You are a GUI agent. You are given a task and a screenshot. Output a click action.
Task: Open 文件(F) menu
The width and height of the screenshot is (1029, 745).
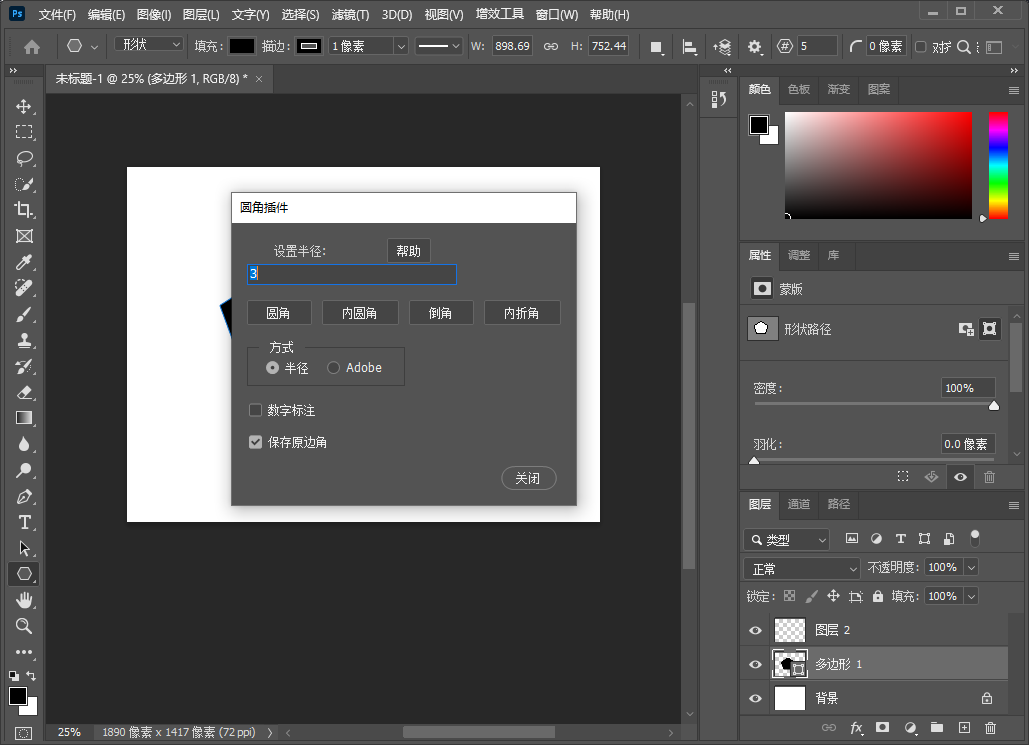coord(57,14)
